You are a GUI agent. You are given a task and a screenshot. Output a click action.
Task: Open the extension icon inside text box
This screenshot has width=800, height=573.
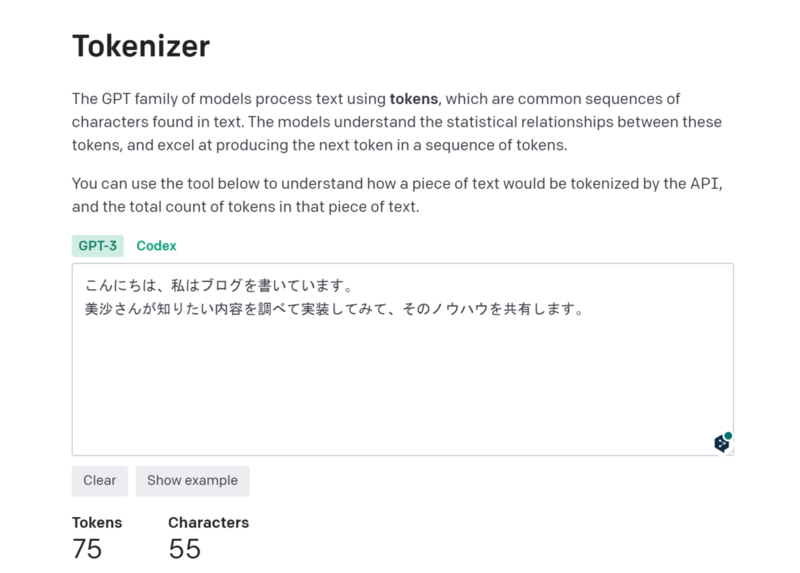tap(722, 442)
